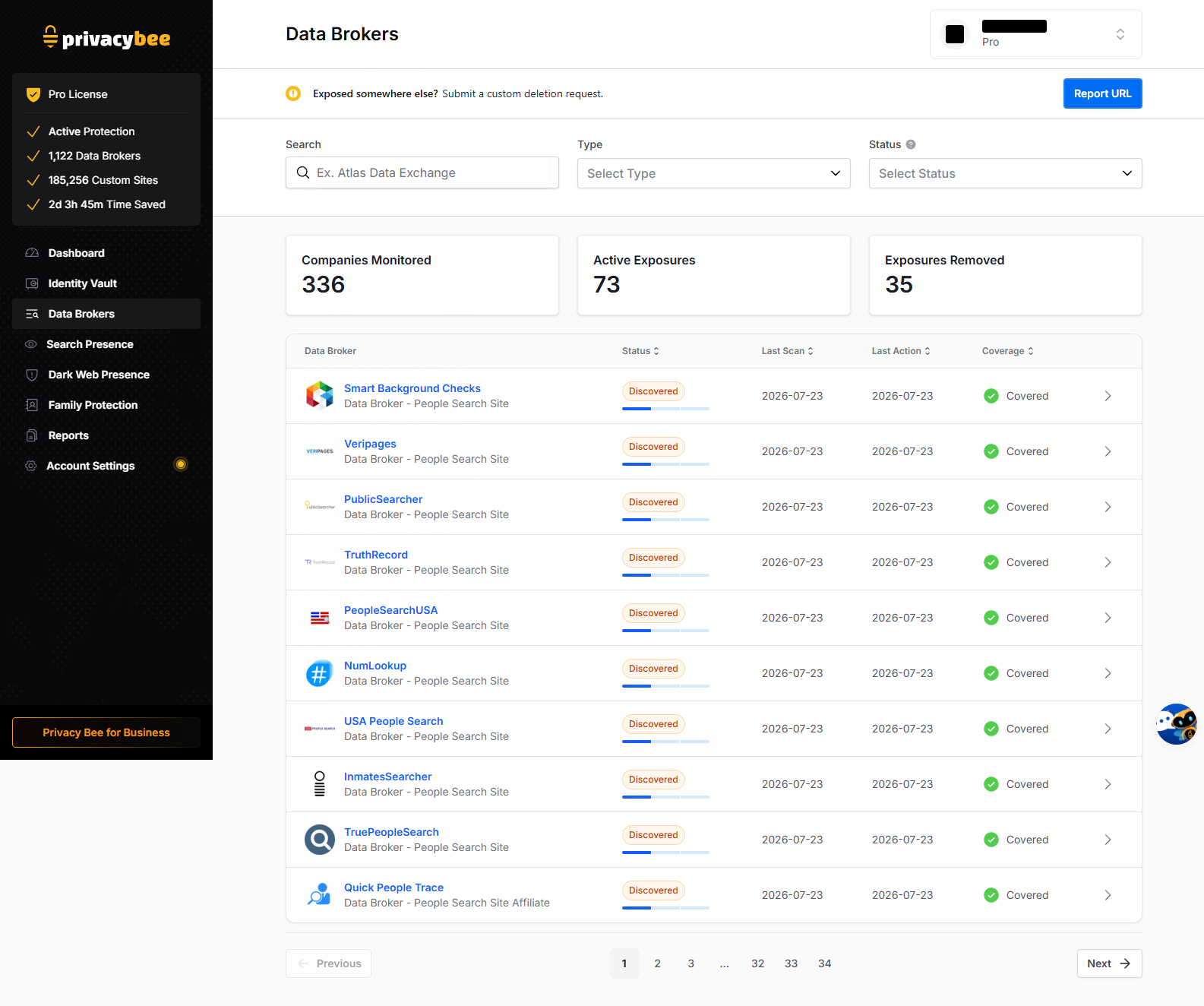This screenshot has height=1006, width=1204.
Task: Open the PeopleSearchUSA broker link
Action: tap(390, 610)
